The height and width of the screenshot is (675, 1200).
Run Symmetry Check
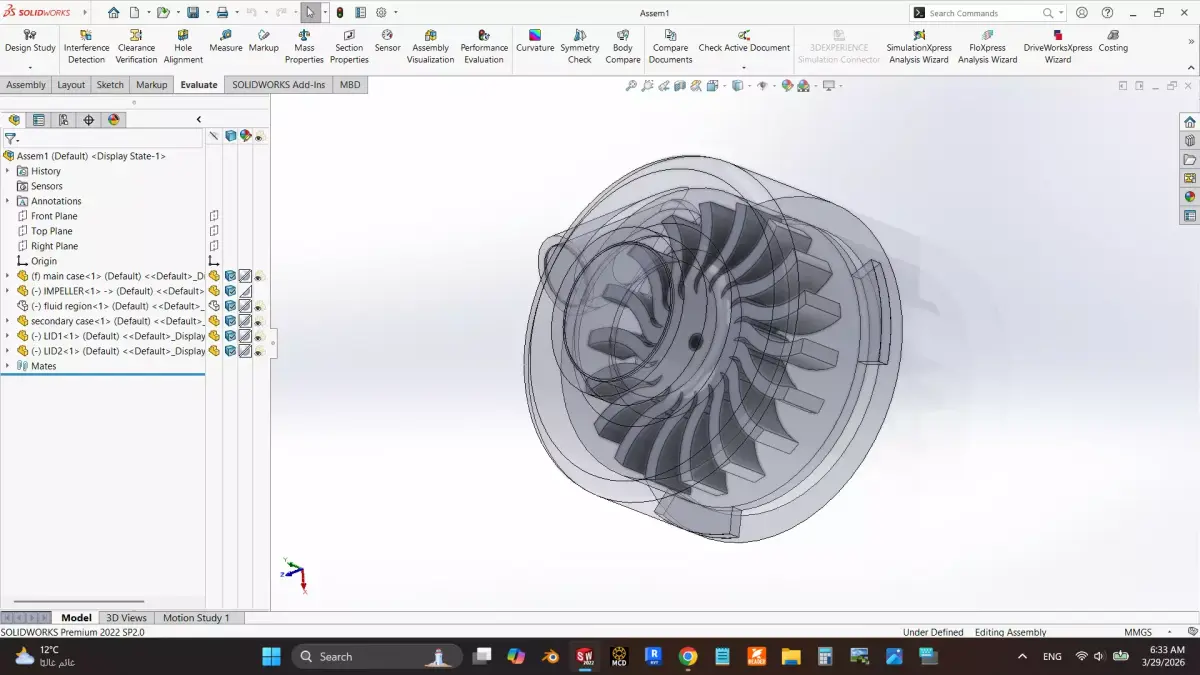point(580,46)
